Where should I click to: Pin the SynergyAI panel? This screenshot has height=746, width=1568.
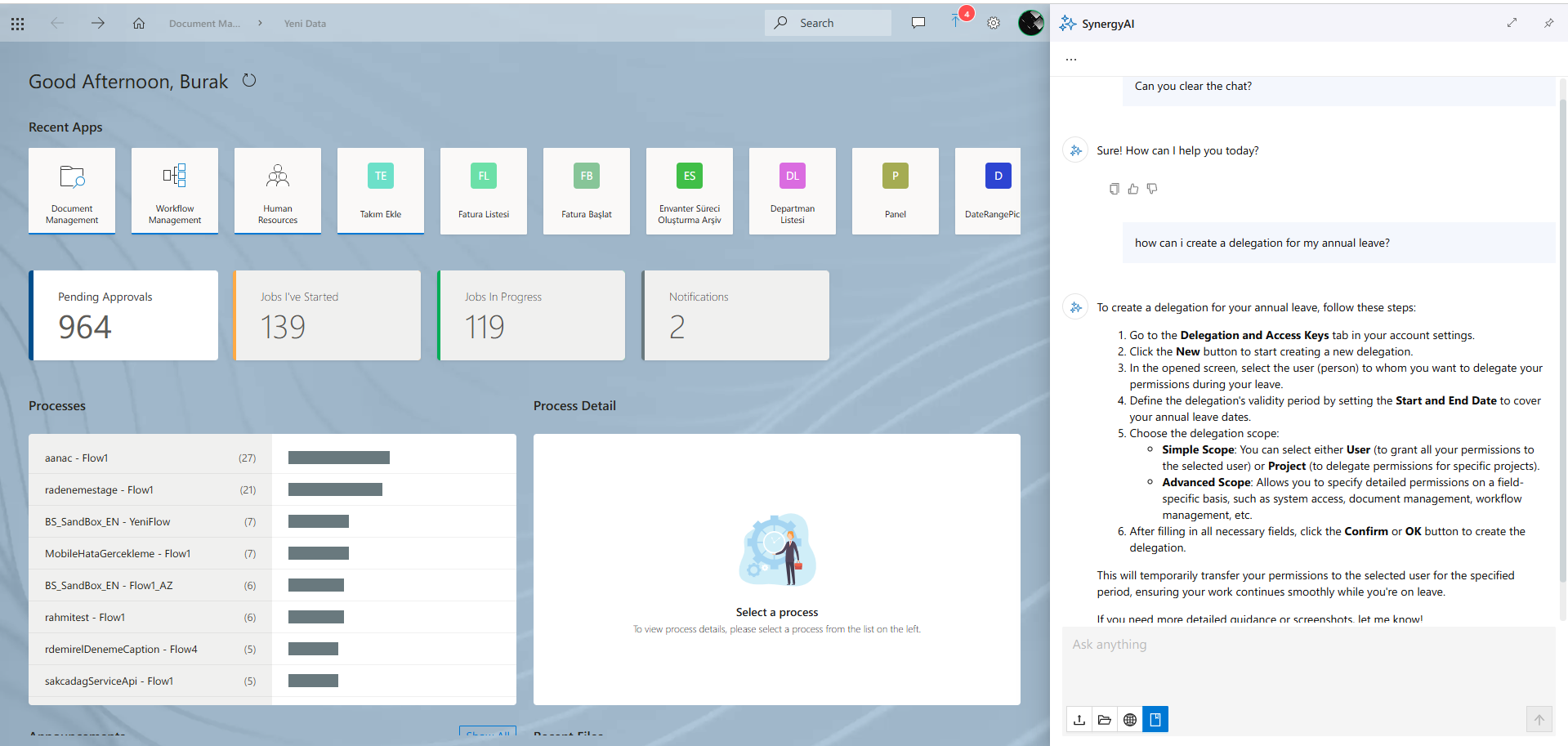(1548, 23)
